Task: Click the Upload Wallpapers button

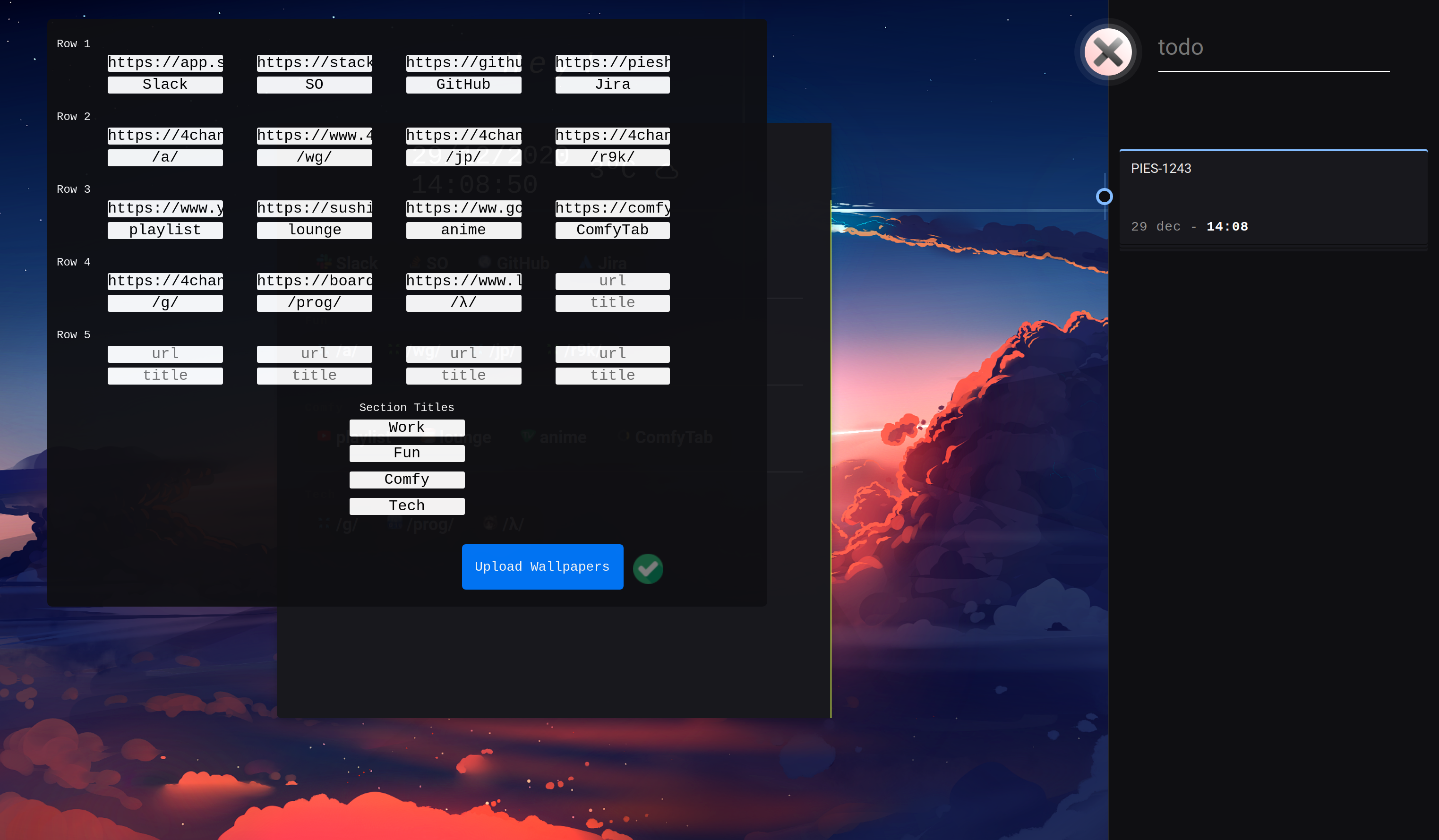Action: 542,566
